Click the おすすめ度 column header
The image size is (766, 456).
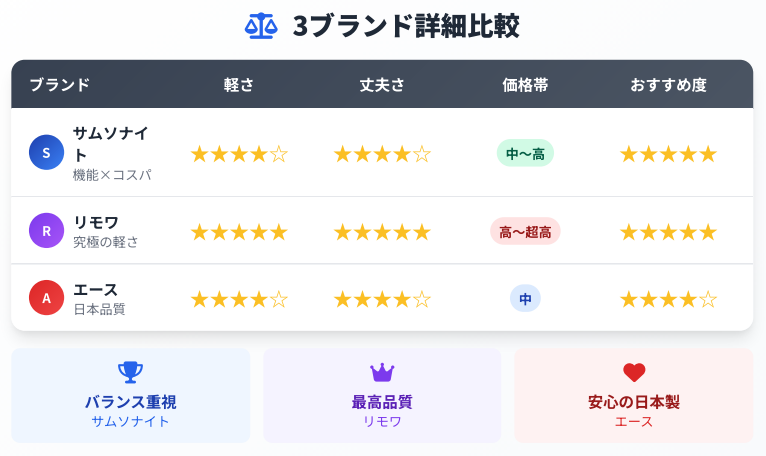pos(668,85)
